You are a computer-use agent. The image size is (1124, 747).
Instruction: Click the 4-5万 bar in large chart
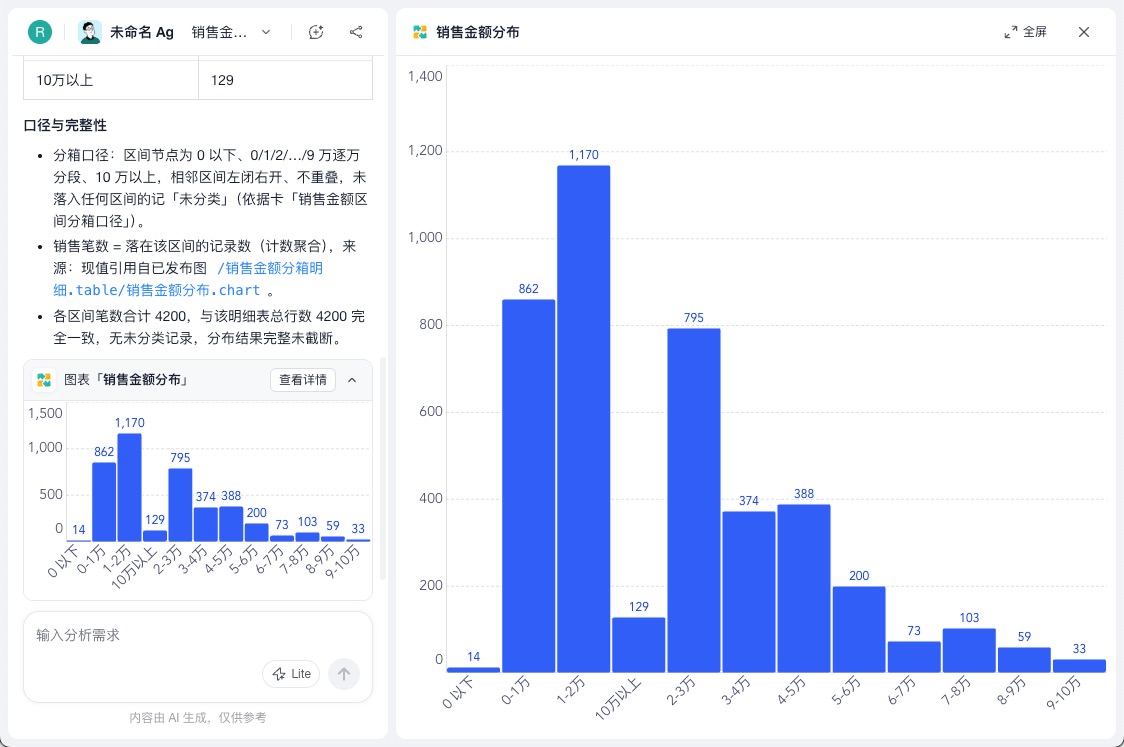[x=804, y=588]
